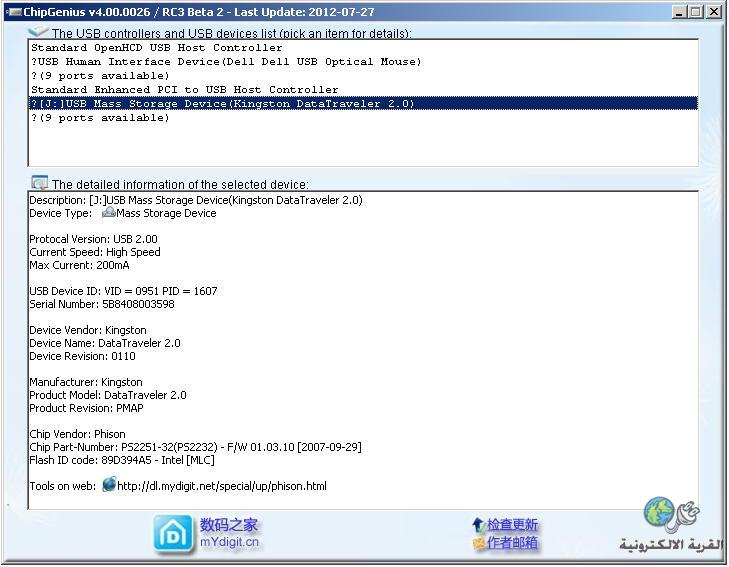The height and width of the screenshot is (567, 729).
Task: Click the Description line in details
Action: click(196, 200)
